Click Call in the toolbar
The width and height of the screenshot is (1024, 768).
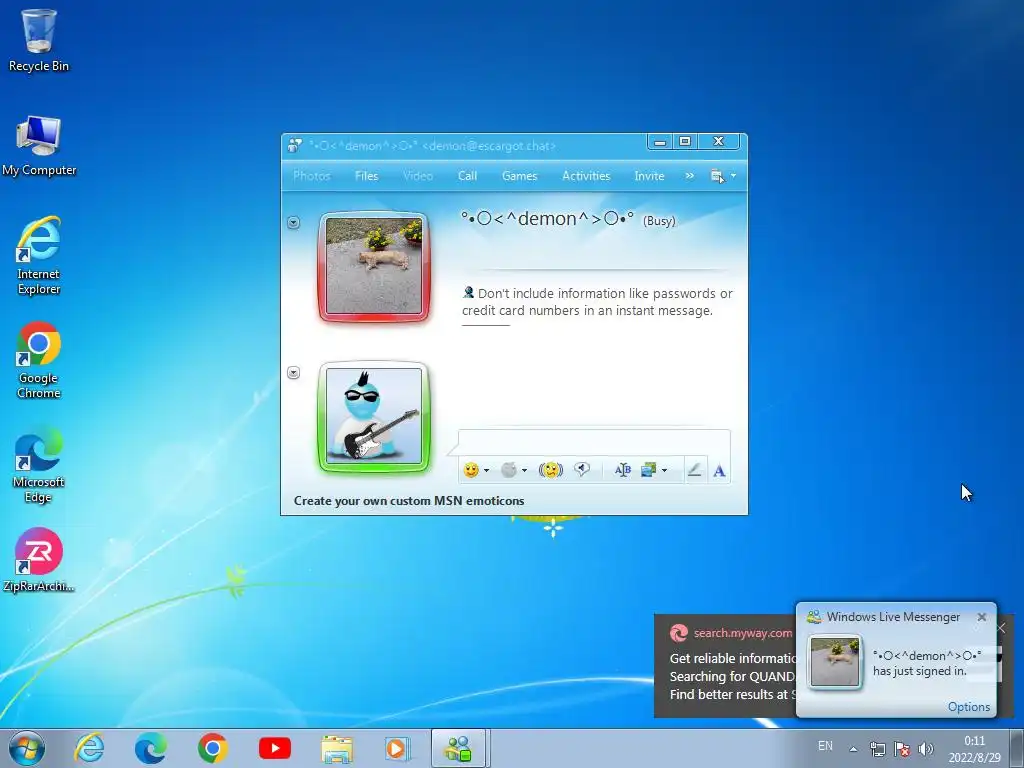tap(468, 176)
